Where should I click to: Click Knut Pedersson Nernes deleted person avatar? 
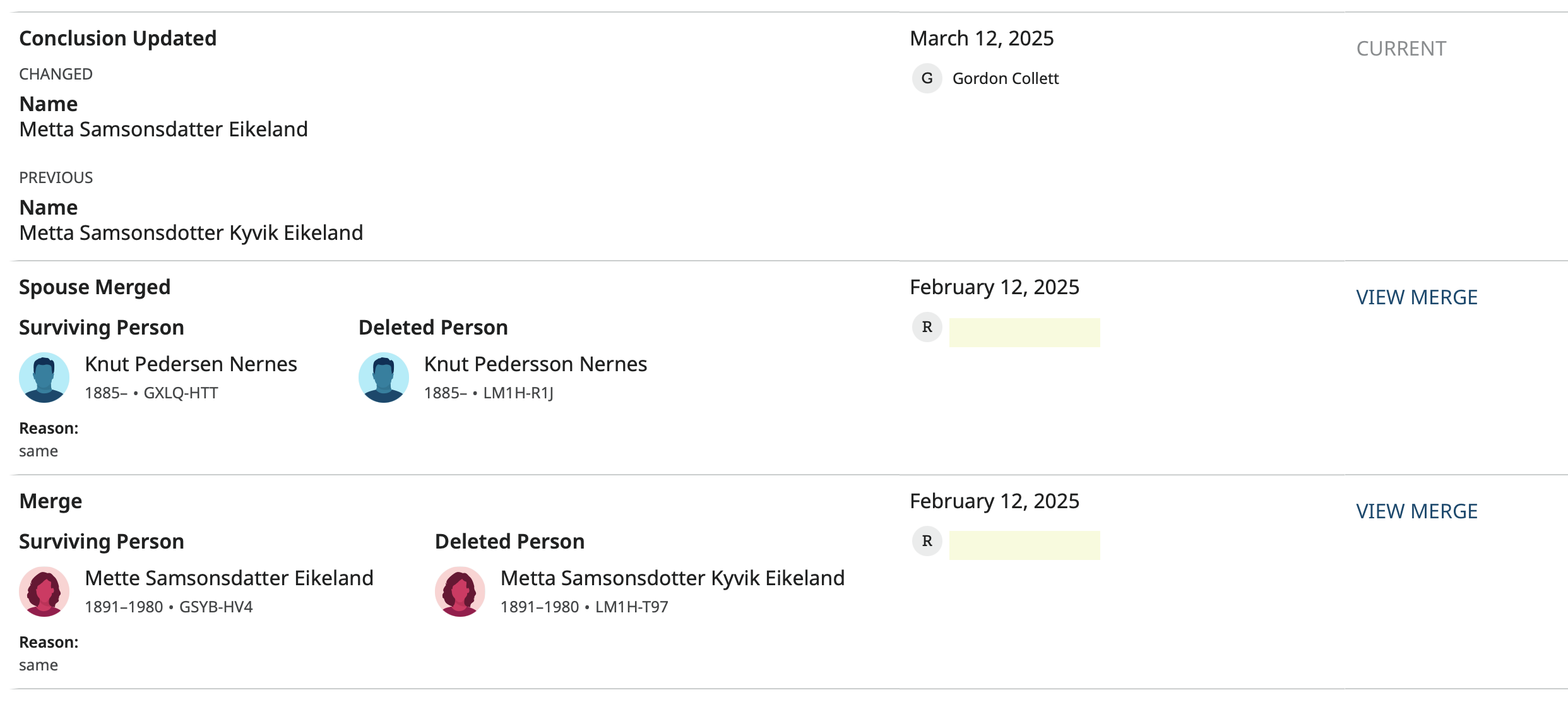(384, 378)
